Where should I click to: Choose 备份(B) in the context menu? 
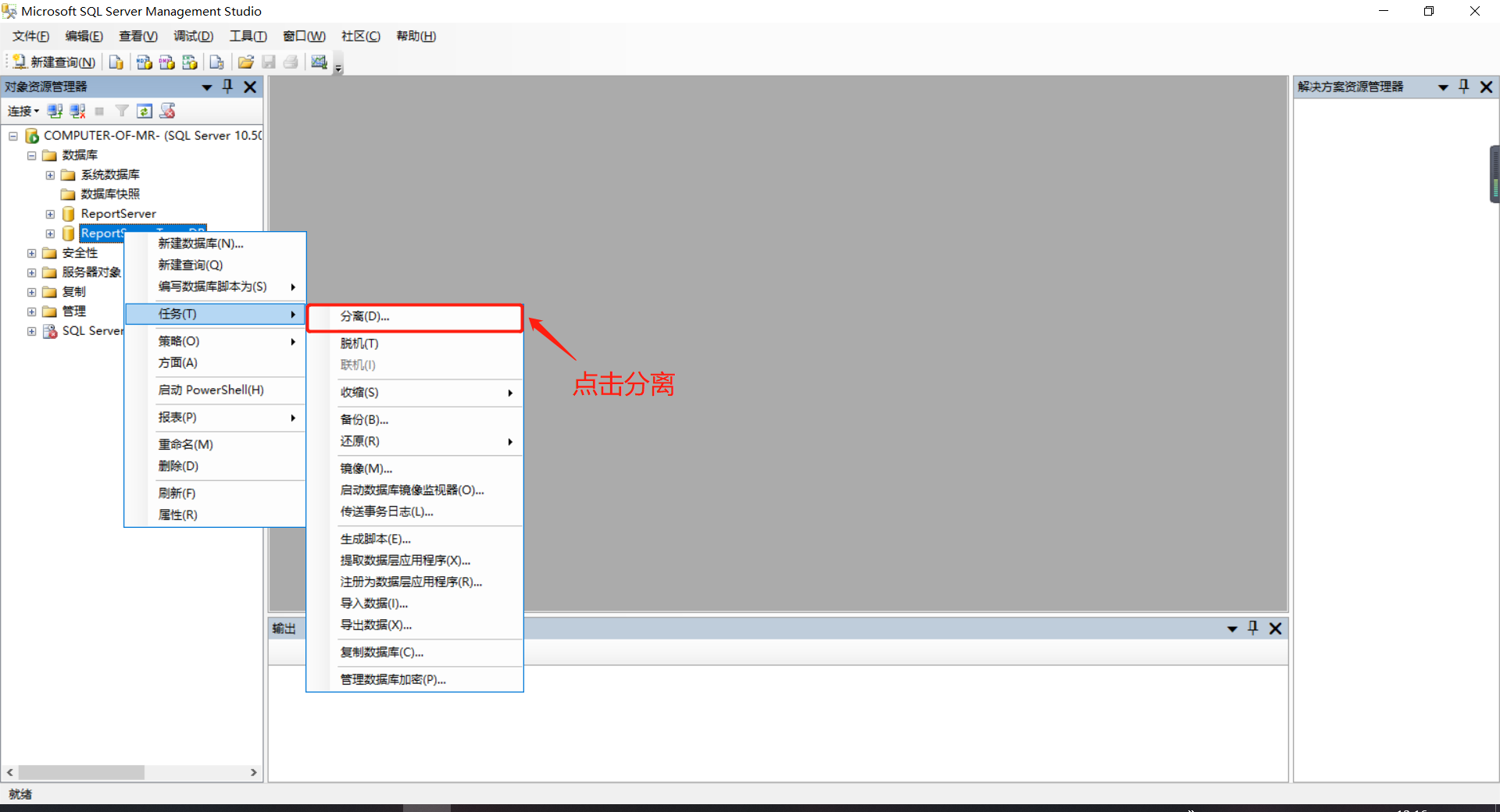364,419
